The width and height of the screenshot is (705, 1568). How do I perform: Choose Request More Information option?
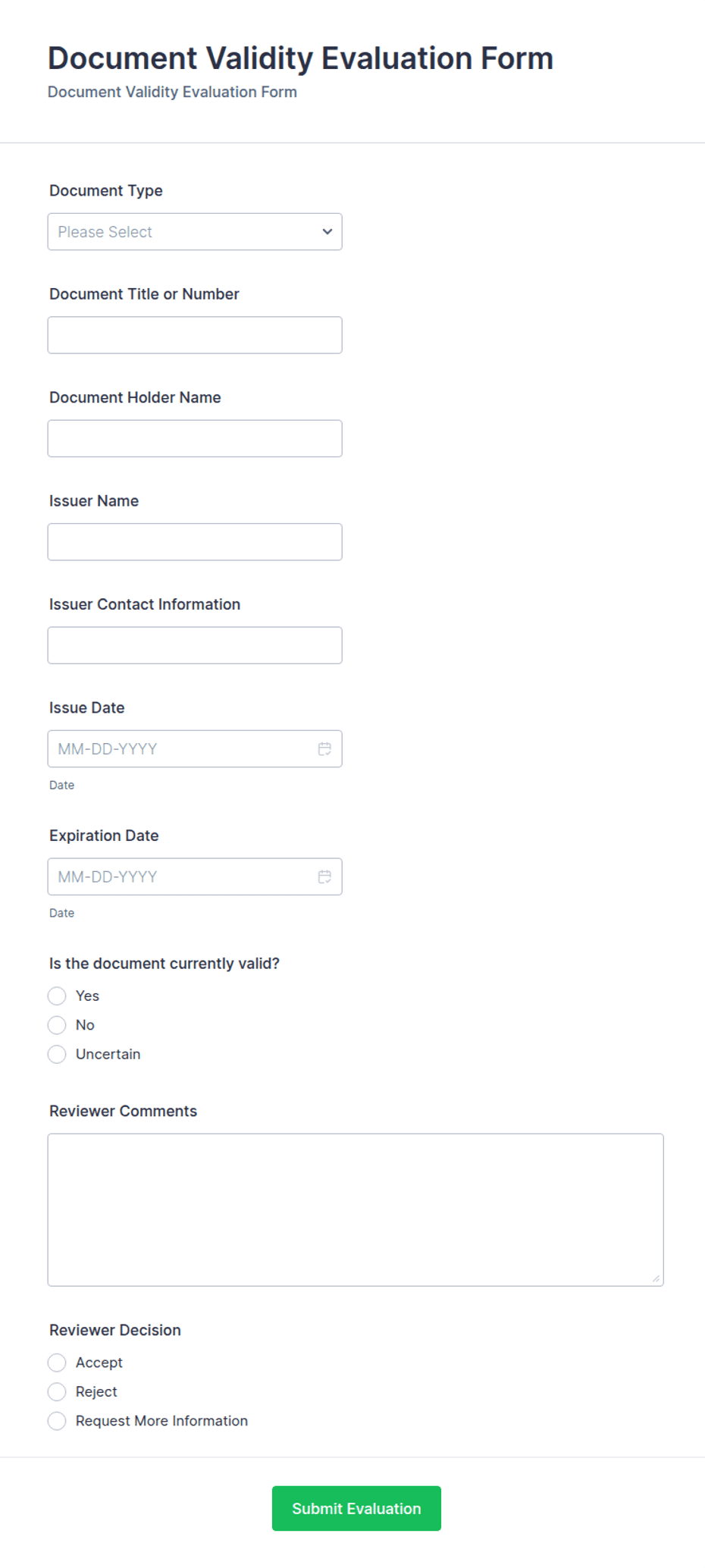coord(57,1421)
